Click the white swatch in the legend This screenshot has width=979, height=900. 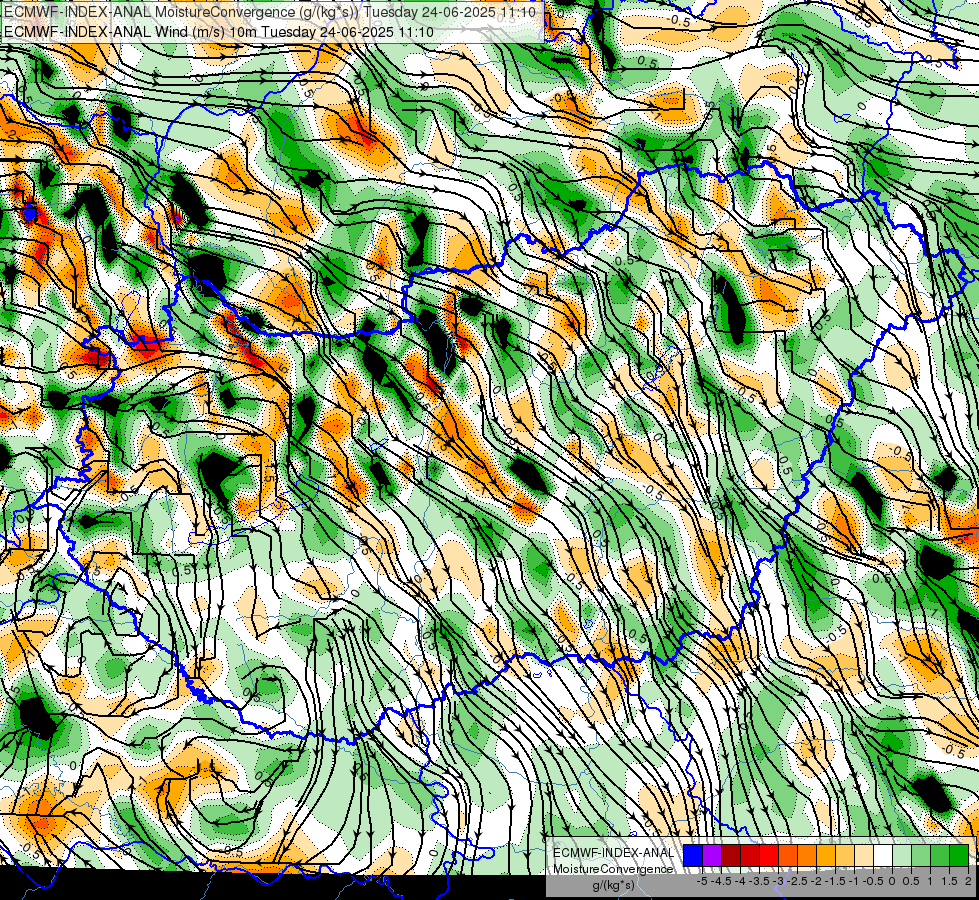coord(883,855)
